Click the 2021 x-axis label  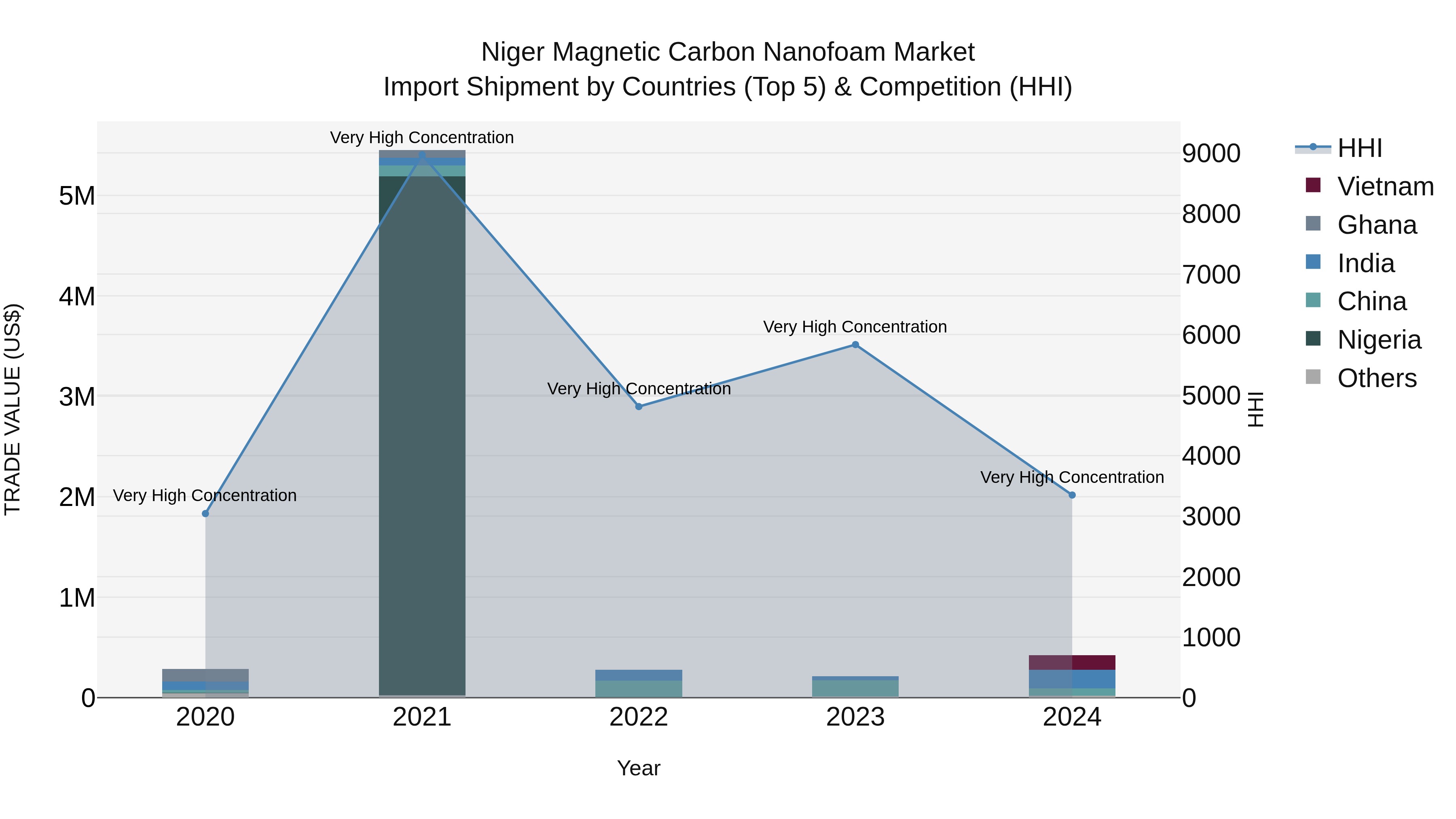[422, 717]
